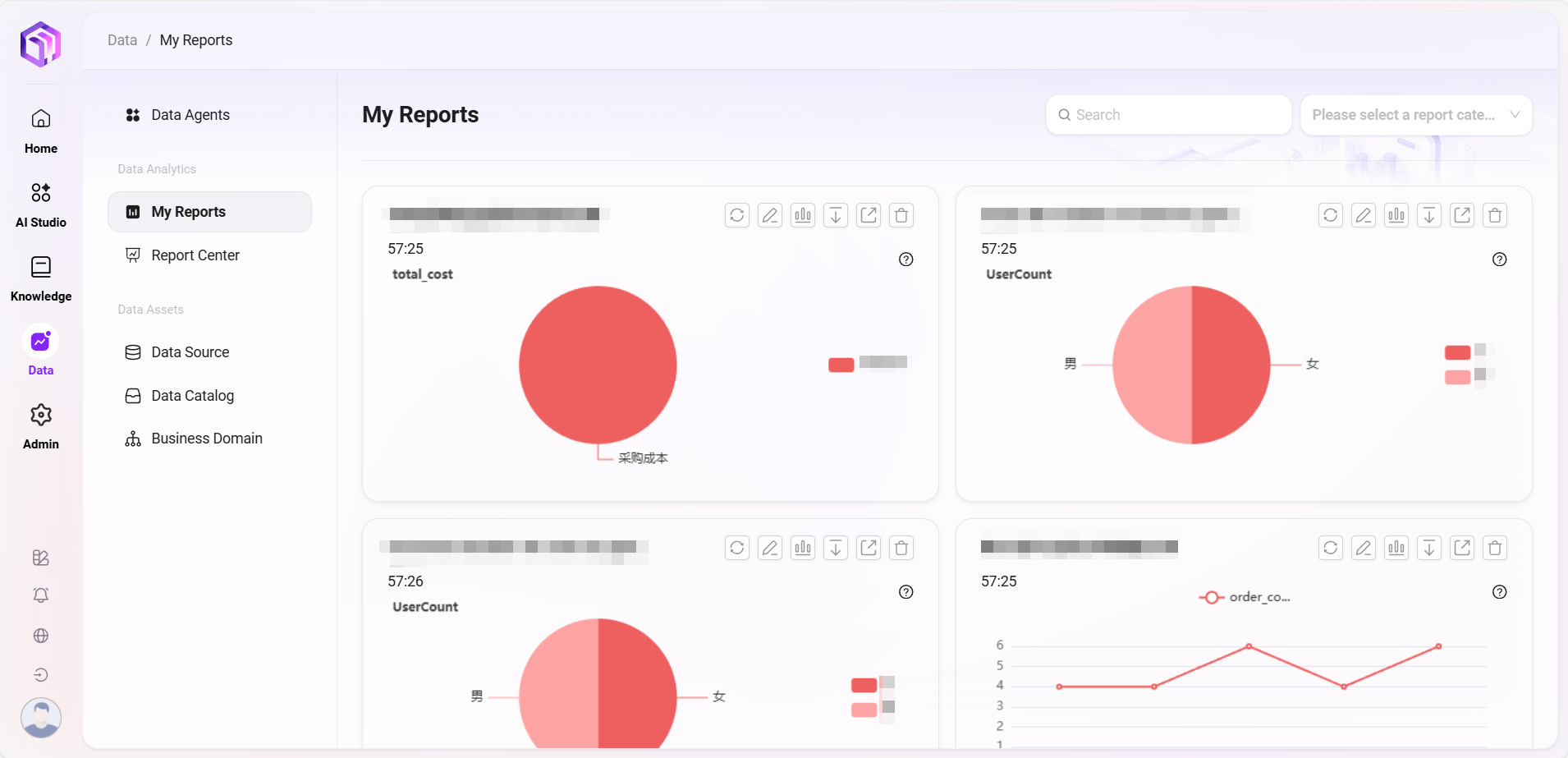The height and width of the screenshot is (758, 1568).
Task: Go to AI Studio section
Action: coord(41,204)
